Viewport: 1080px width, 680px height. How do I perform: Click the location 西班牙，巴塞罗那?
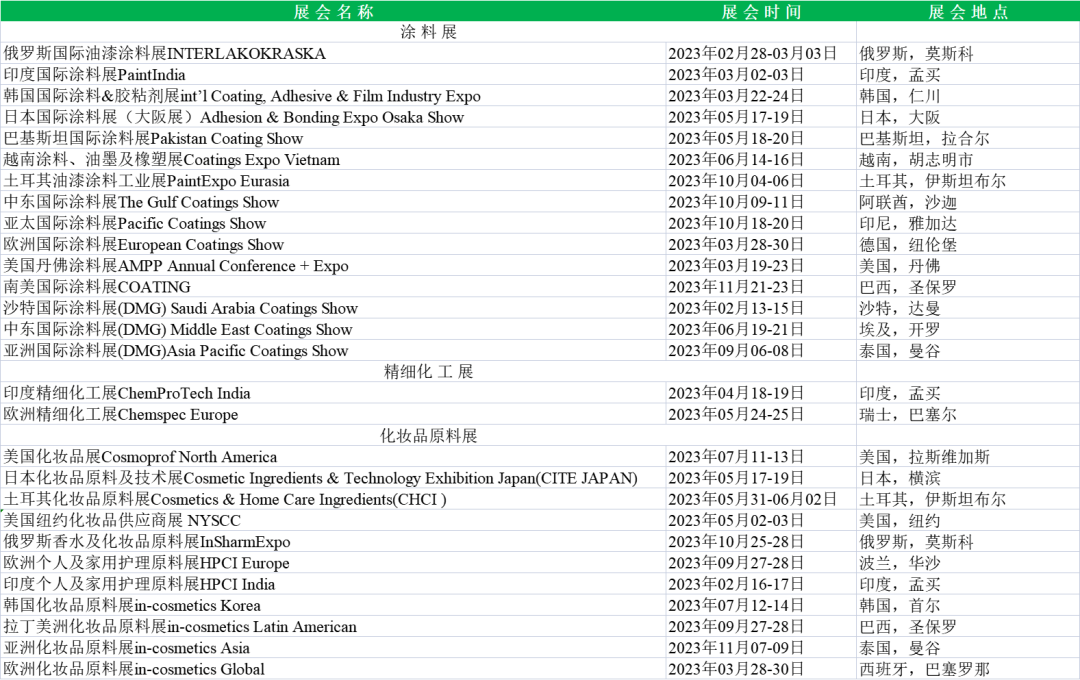click(924, 669)
